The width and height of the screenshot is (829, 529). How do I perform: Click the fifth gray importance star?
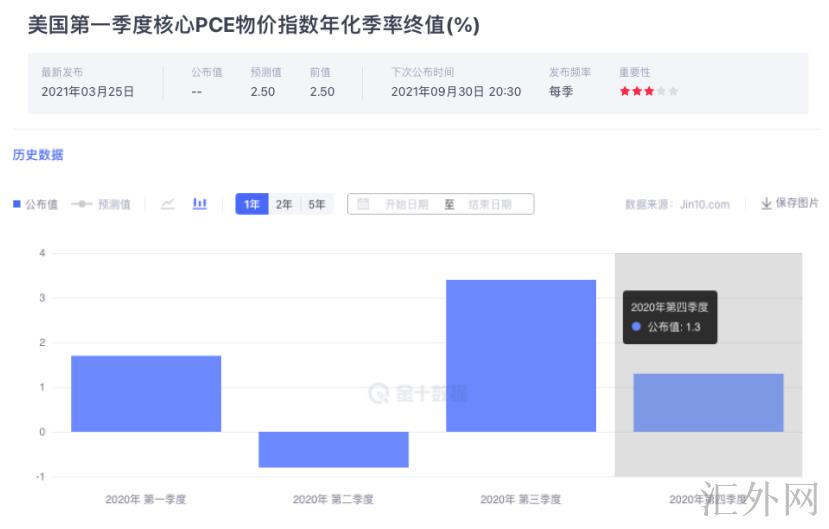[x=673, y=91]
